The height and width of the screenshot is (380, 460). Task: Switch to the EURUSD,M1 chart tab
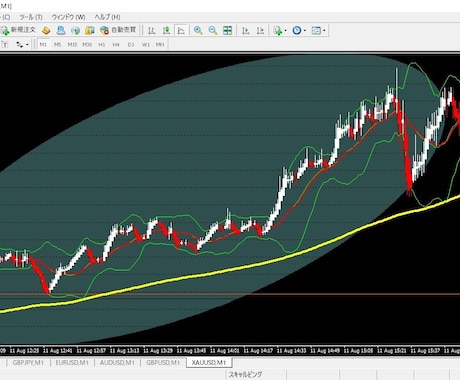[x=72, y=363]
